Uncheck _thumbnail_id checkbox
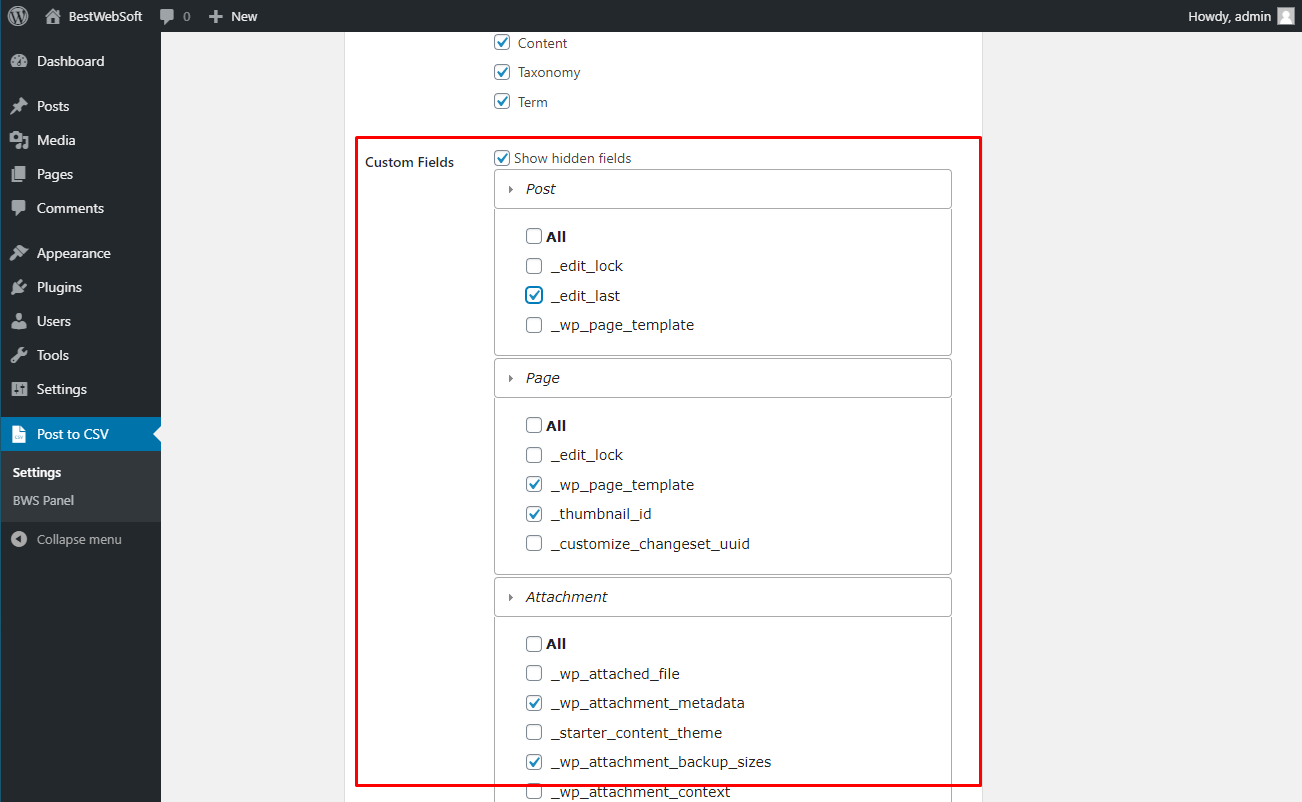The width and height of the screenshot is (1302, 802). [534, 514]
